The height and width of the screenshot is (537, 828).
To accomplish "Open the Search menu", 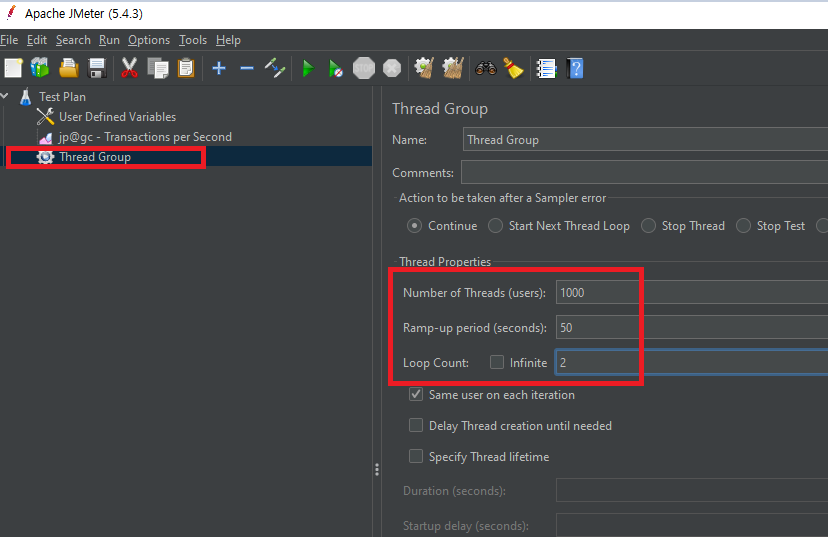I will coord(73,40).
